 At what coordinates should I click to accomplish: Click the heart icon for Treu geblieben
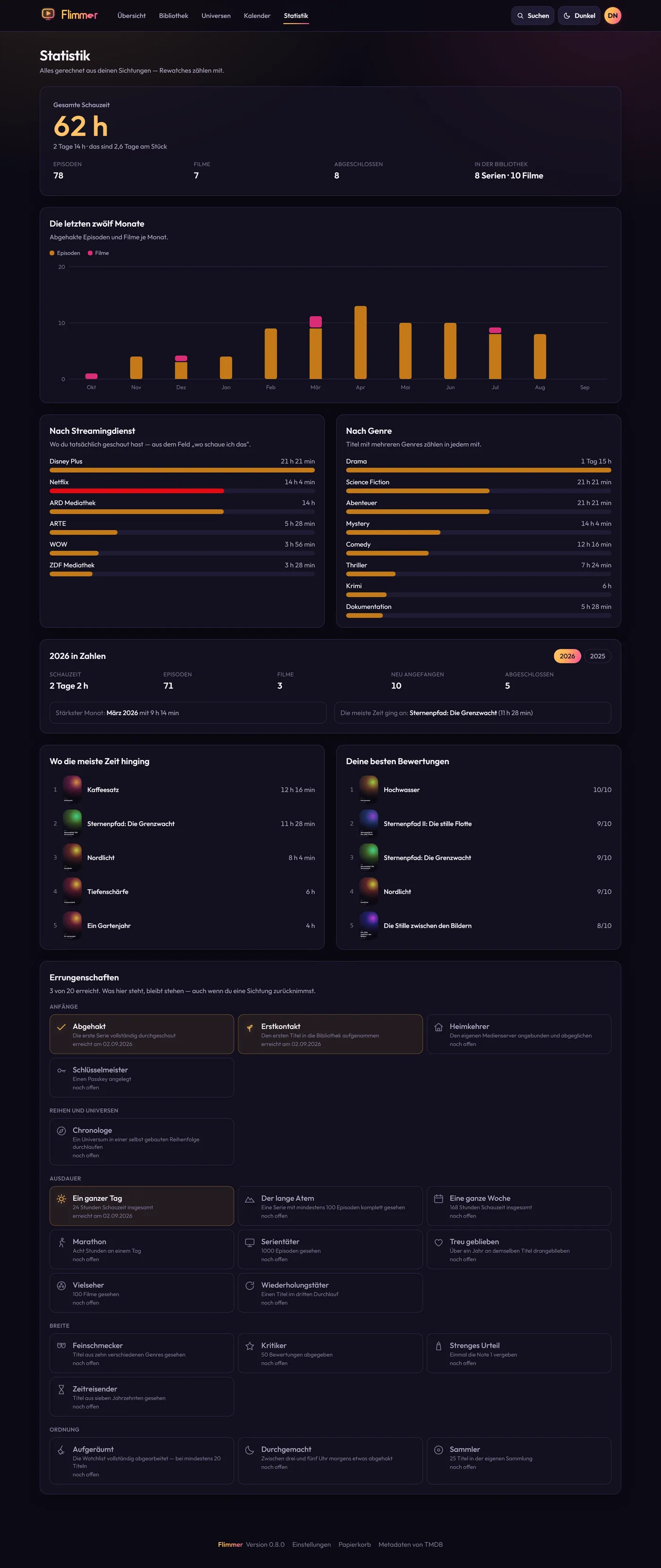coord(438,1242)
